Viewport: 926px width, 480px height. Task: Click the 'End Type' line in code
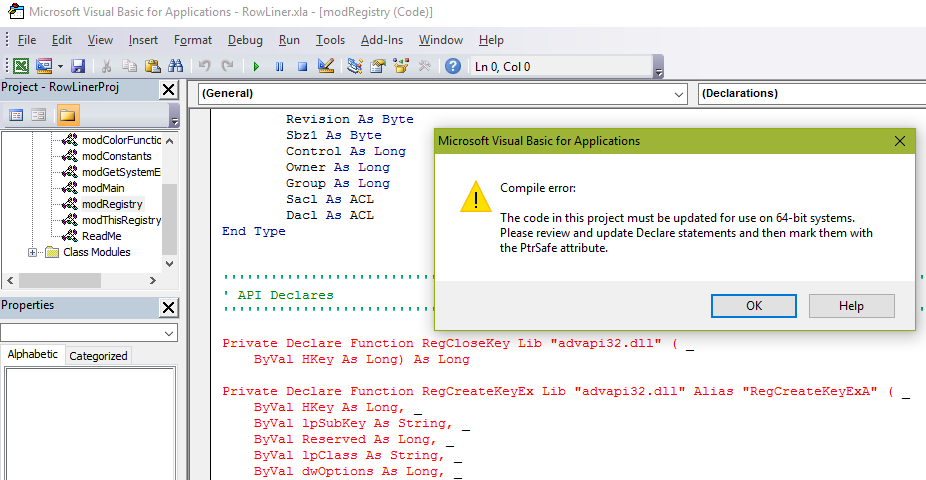(254, 231)
